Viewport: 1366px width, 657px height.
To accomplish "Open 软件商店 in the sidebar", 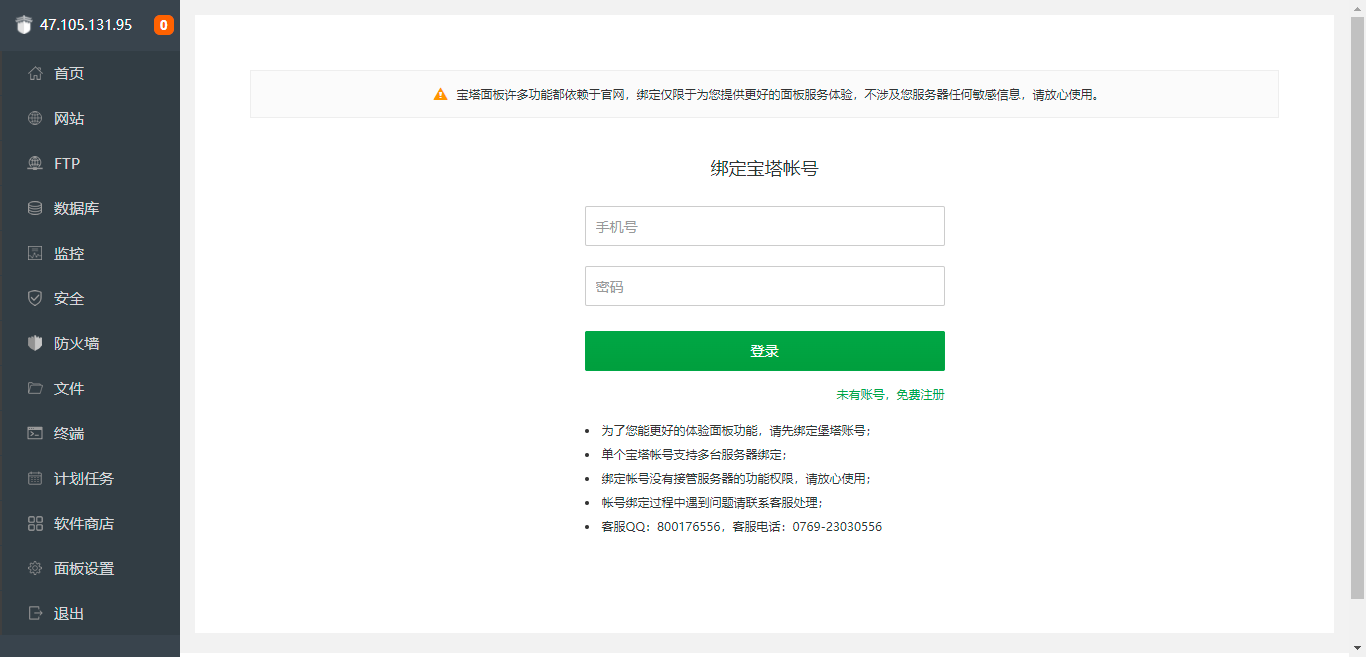I will pos(90,523).
